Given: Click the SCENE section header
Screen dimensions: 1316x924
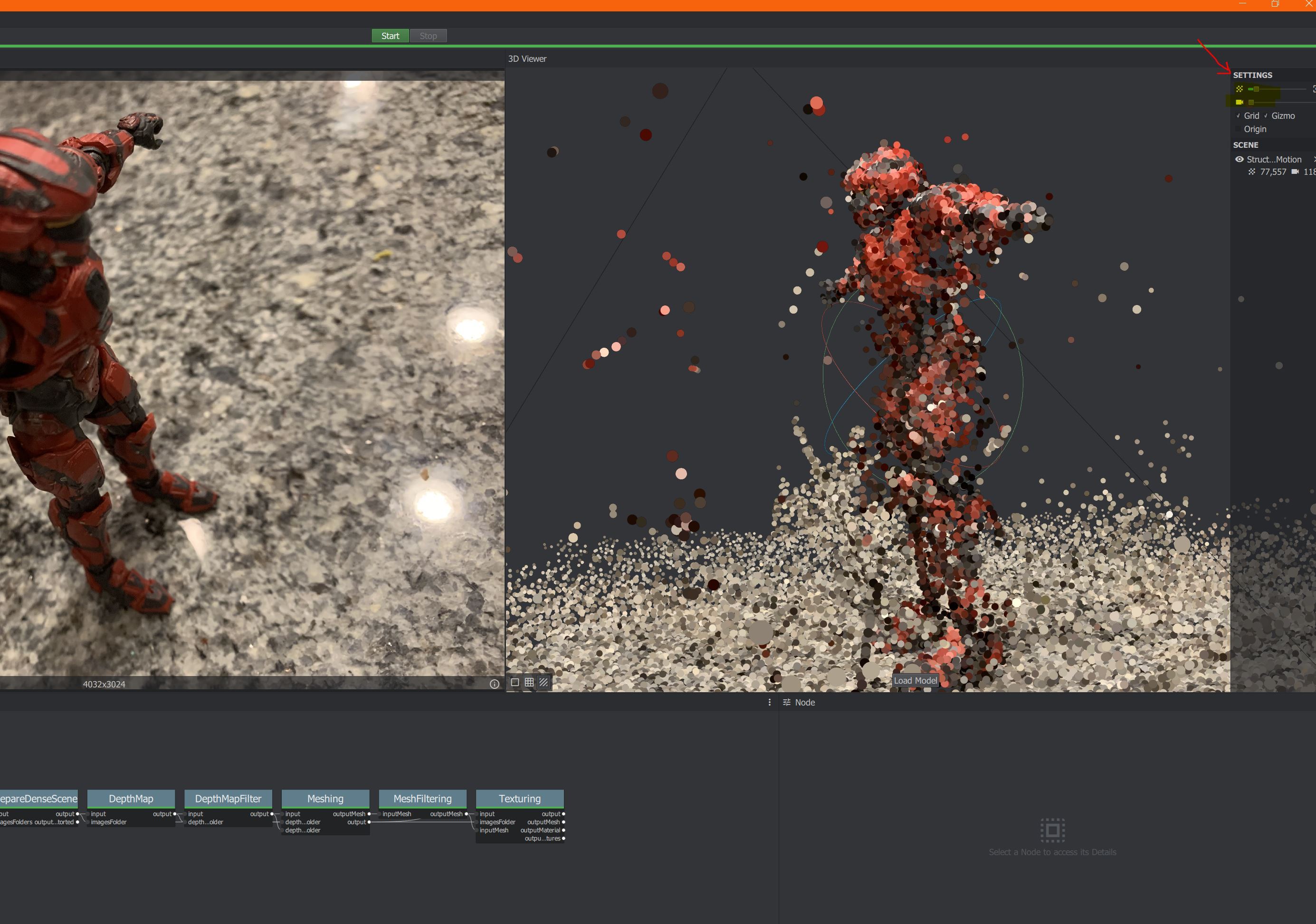Looking at the screenshot, I should point(1246,145).
